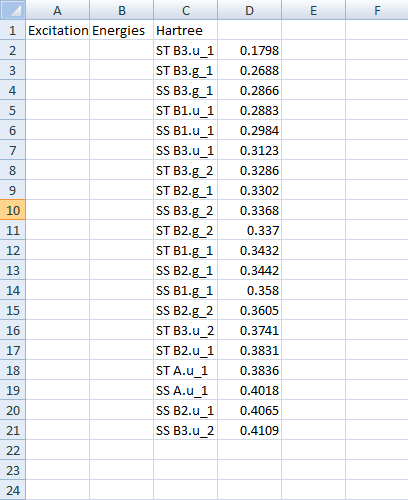Click cell with value 0.3432

coord(249,250)
